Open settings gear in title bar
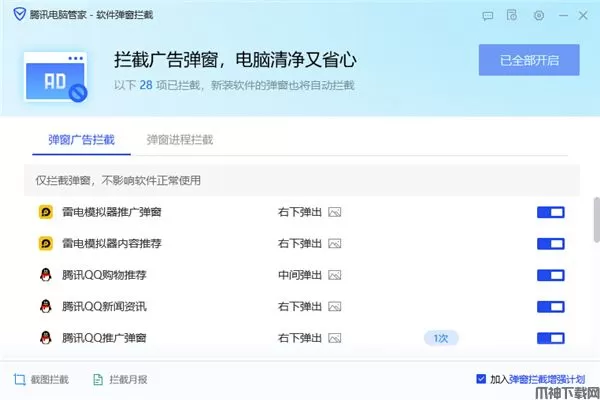 pos(539,16)
